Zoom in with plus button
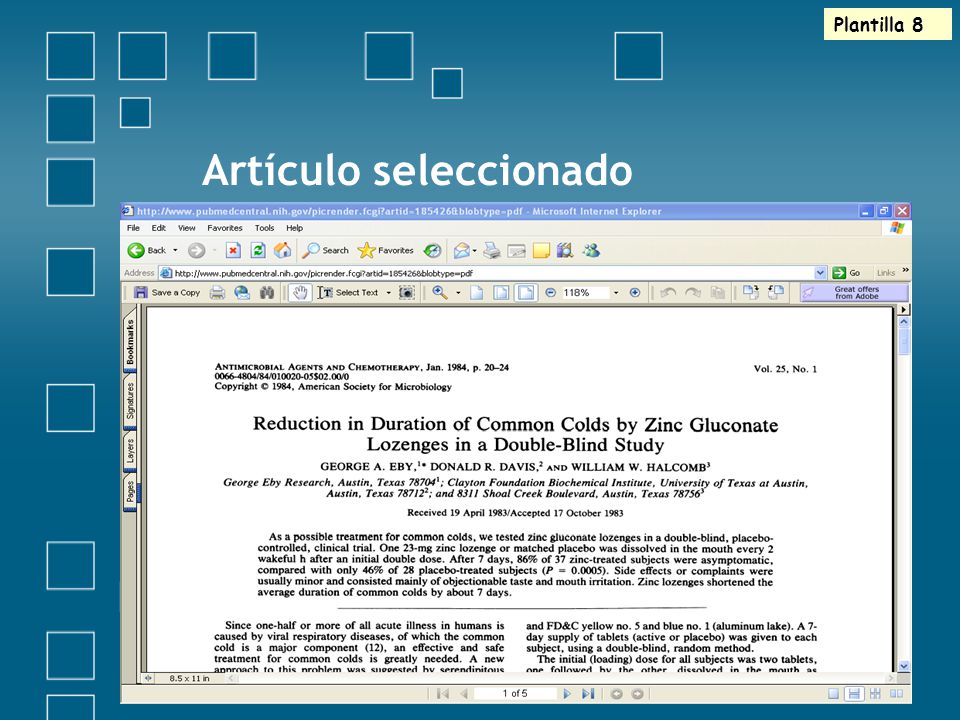The width and height of the screenshot is (960, 720). click(635, 293)
